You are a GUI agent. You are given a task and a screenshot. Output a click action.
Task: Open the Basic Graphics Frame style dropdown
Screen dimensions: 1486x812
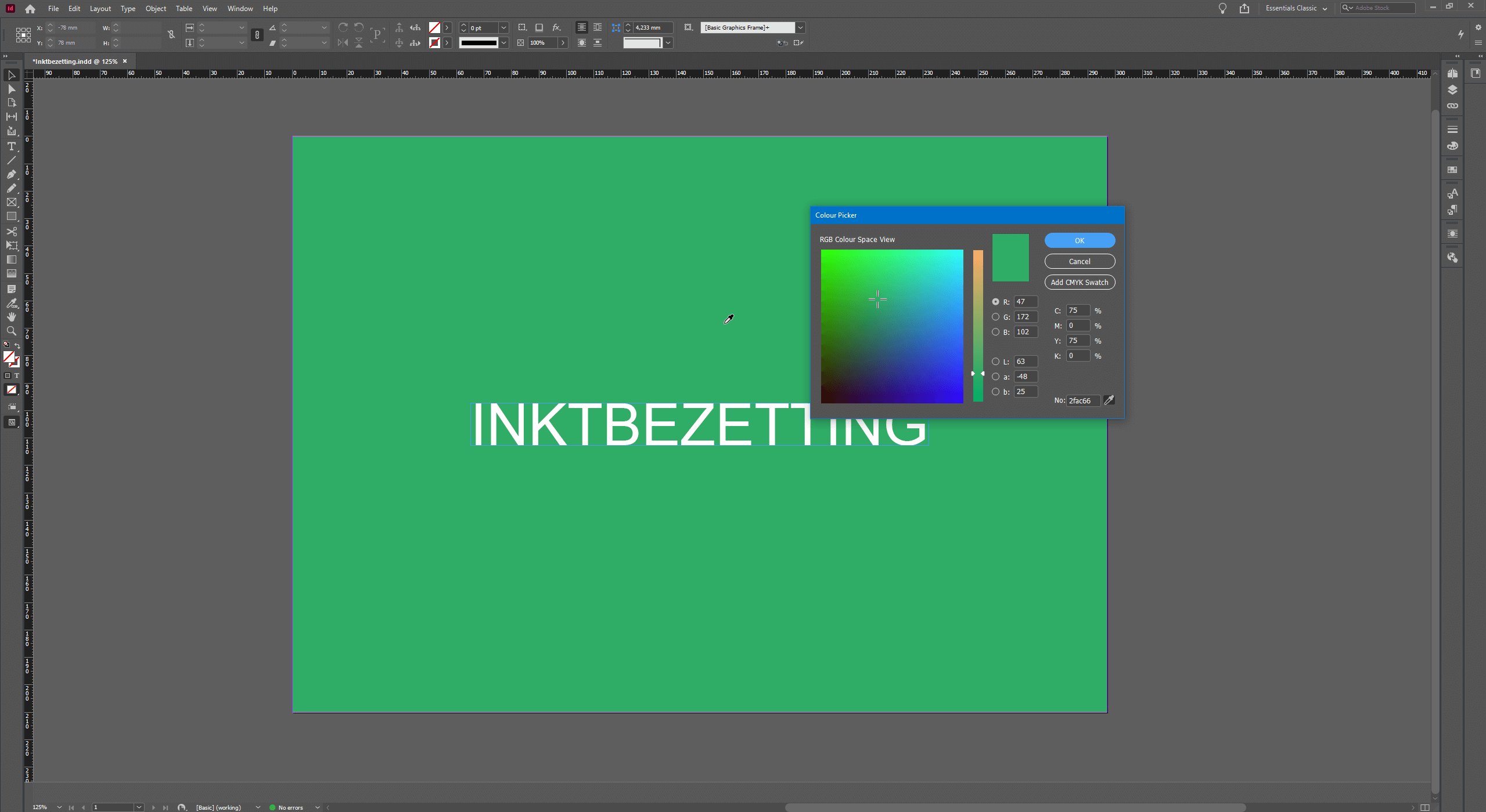tap(800, 28)
